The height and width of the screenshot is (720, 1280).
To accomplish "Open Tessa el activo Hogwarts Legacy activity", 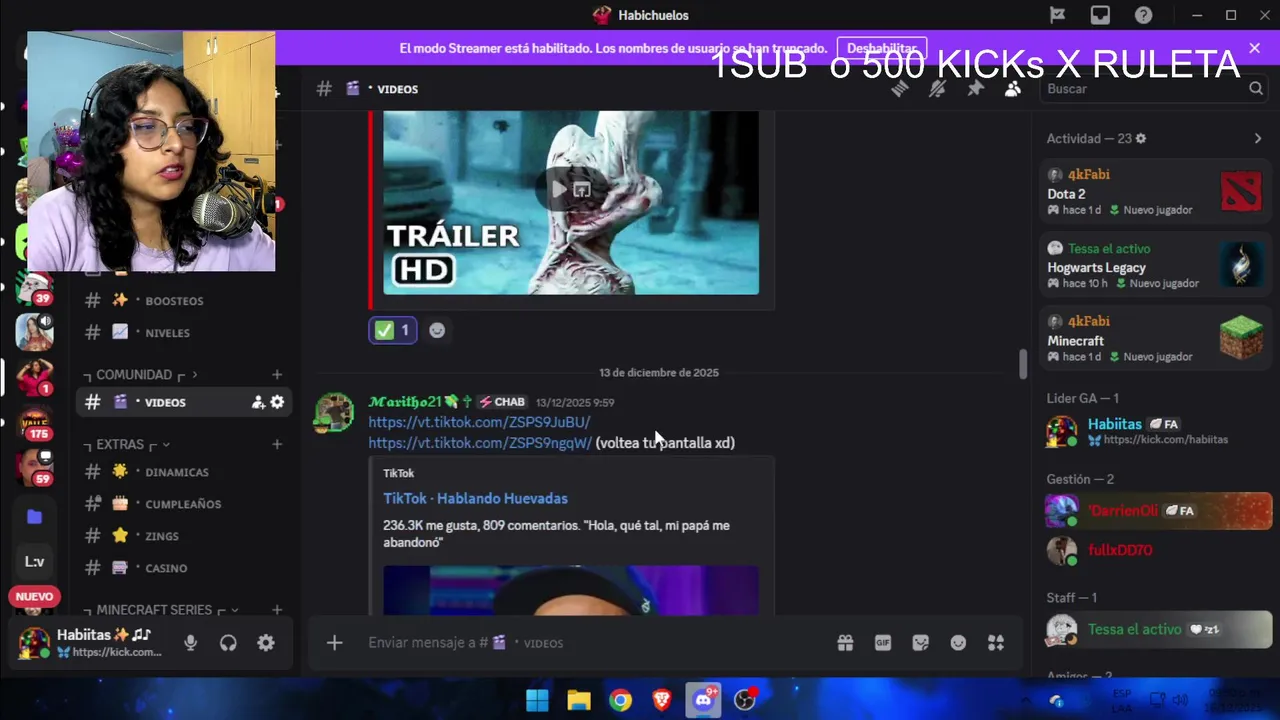I will point(1154,265).
